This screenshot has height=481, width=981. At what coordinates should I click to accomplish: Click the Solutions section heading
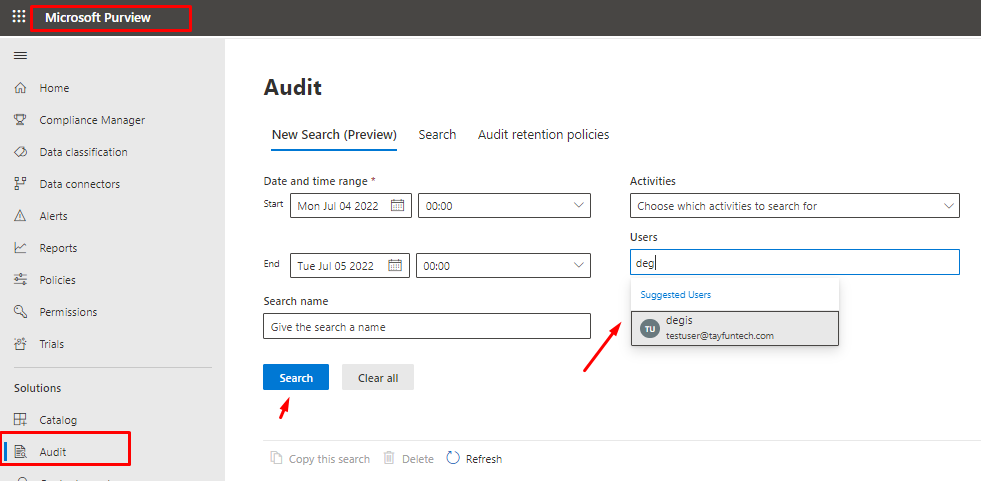point(38,388)
